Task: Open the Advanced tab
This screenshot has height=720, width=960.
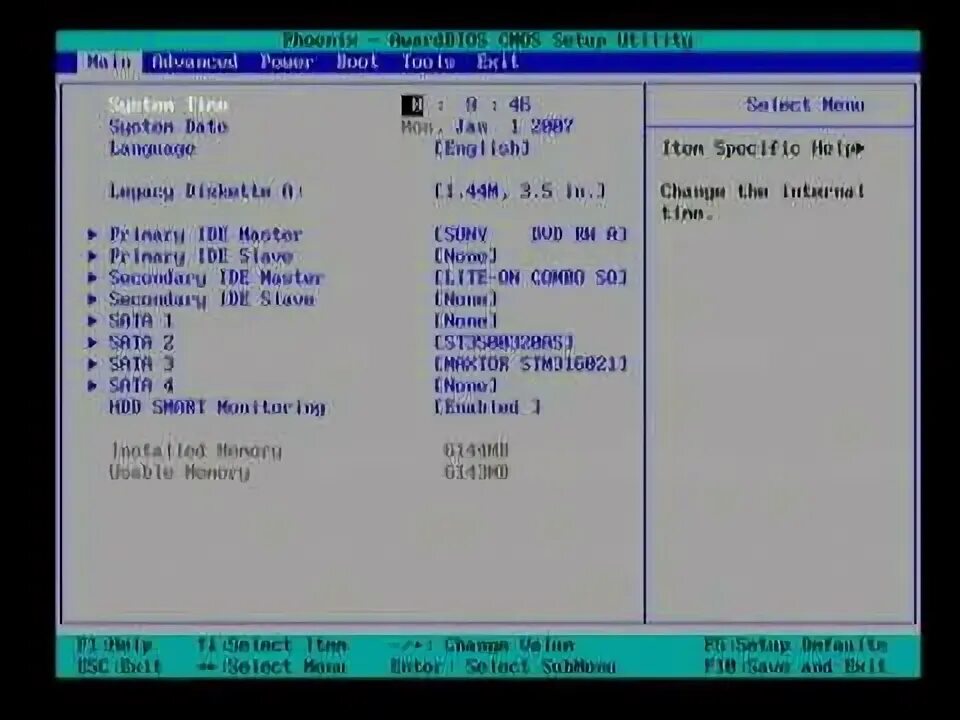Action: point(194,62)
